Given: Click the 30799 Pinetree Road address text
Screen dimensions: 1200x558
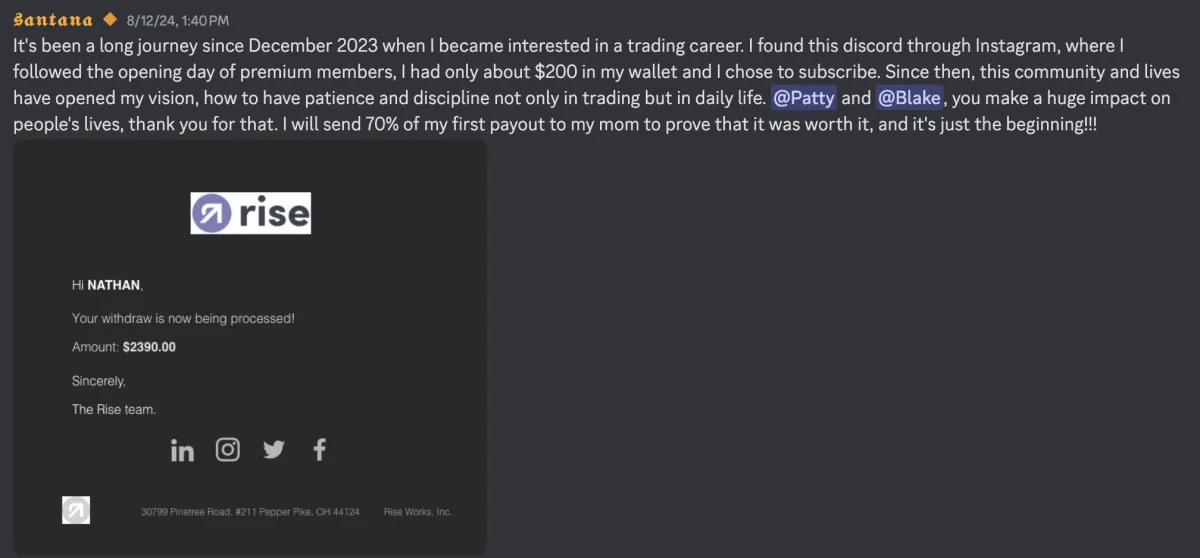Looking at the screenshot, I should point(250,512).
